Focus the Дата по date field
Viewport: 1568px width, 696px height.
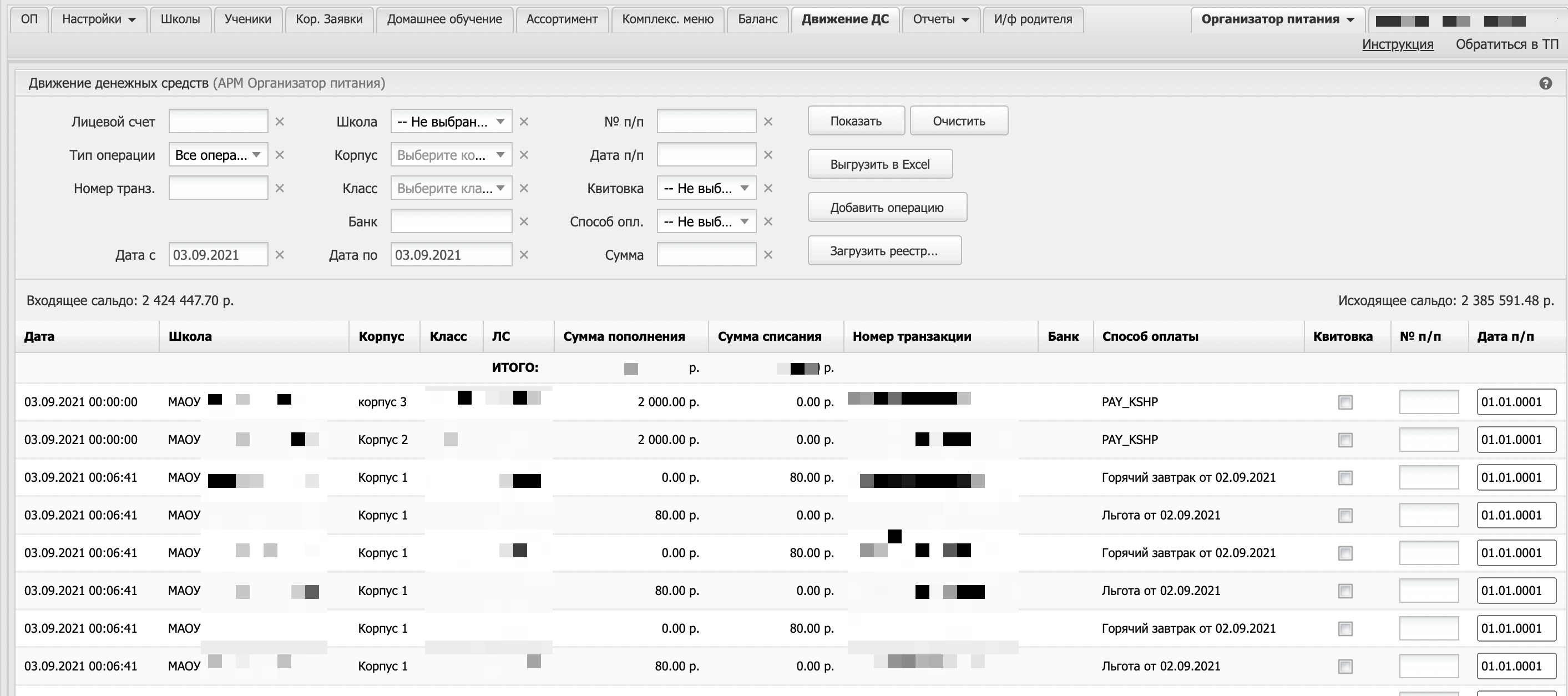pyautogui.click(x=451, y=255)
